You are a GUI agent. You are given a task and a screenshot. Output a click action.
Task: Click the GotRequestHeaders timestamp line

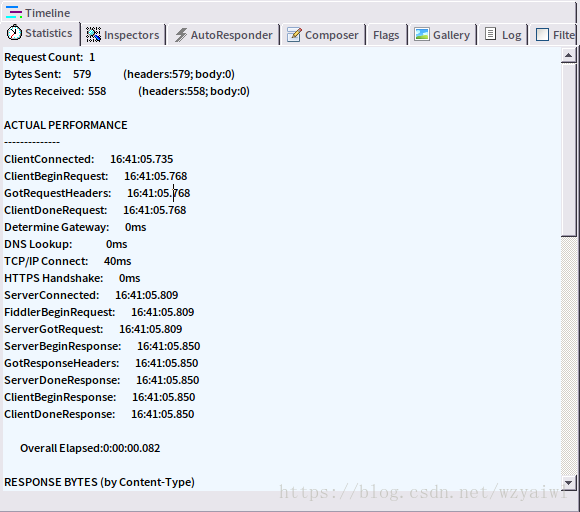[97, 193]
